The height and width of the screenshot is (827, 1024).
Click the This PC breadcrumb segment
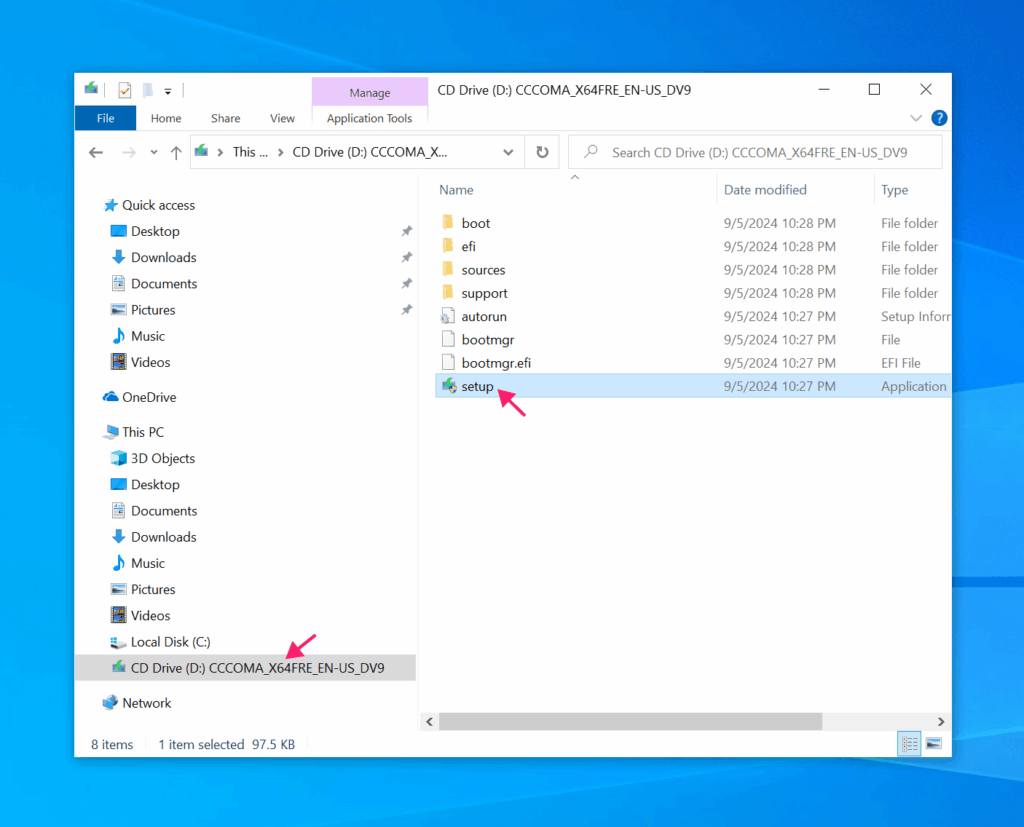tap(250, 152)
